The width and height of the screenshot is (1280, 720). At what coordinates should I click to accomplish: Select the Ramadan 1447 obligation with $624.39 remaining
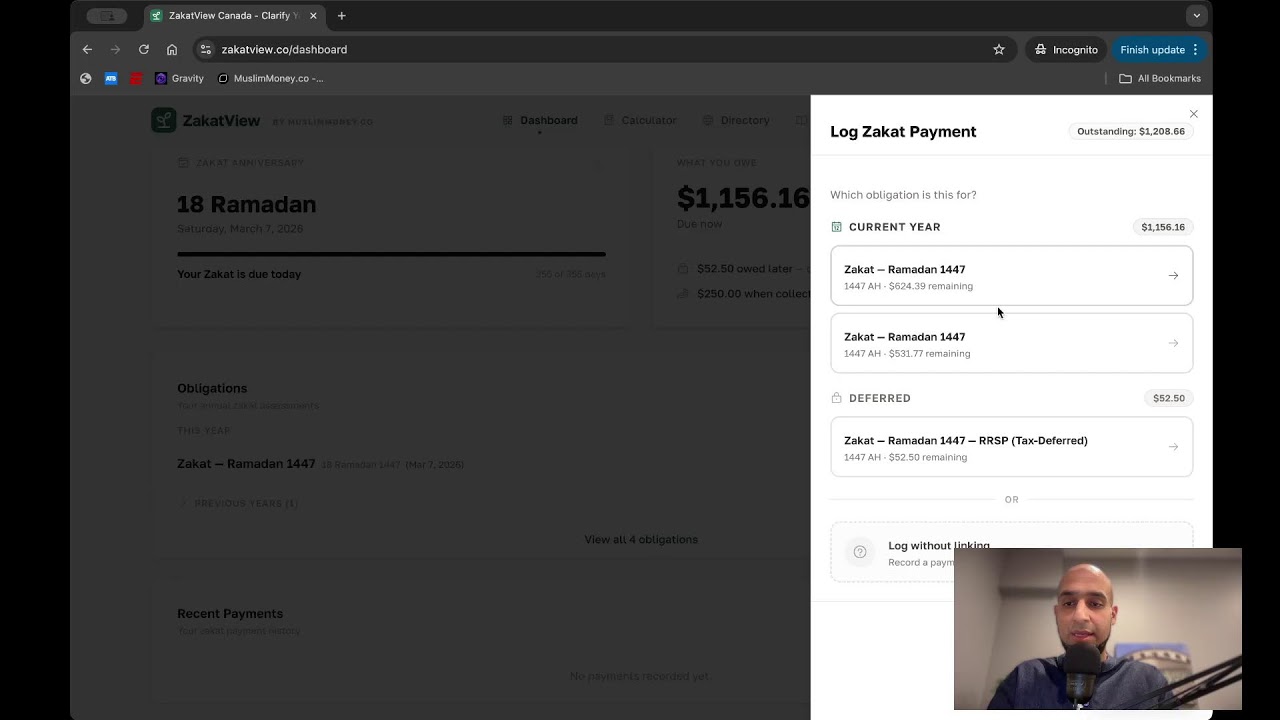1011,276
